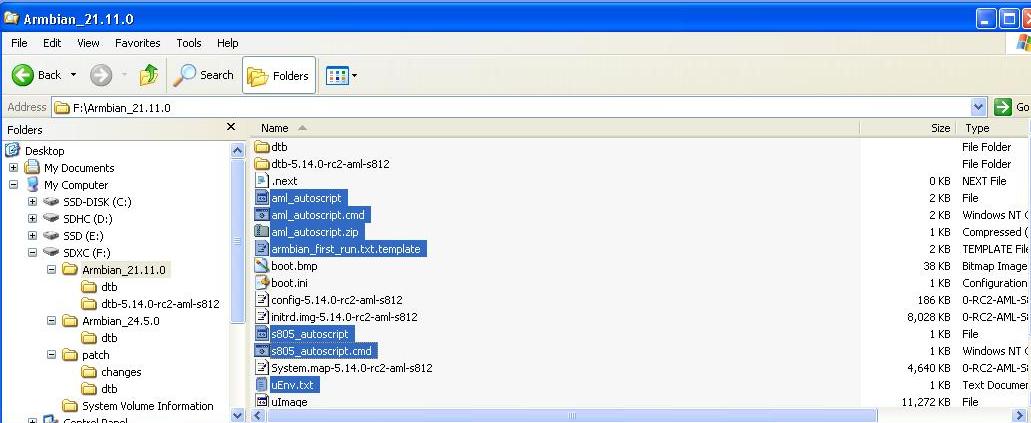Select the .next file icon
The image size is (1031, 423).
pos(262,181)
